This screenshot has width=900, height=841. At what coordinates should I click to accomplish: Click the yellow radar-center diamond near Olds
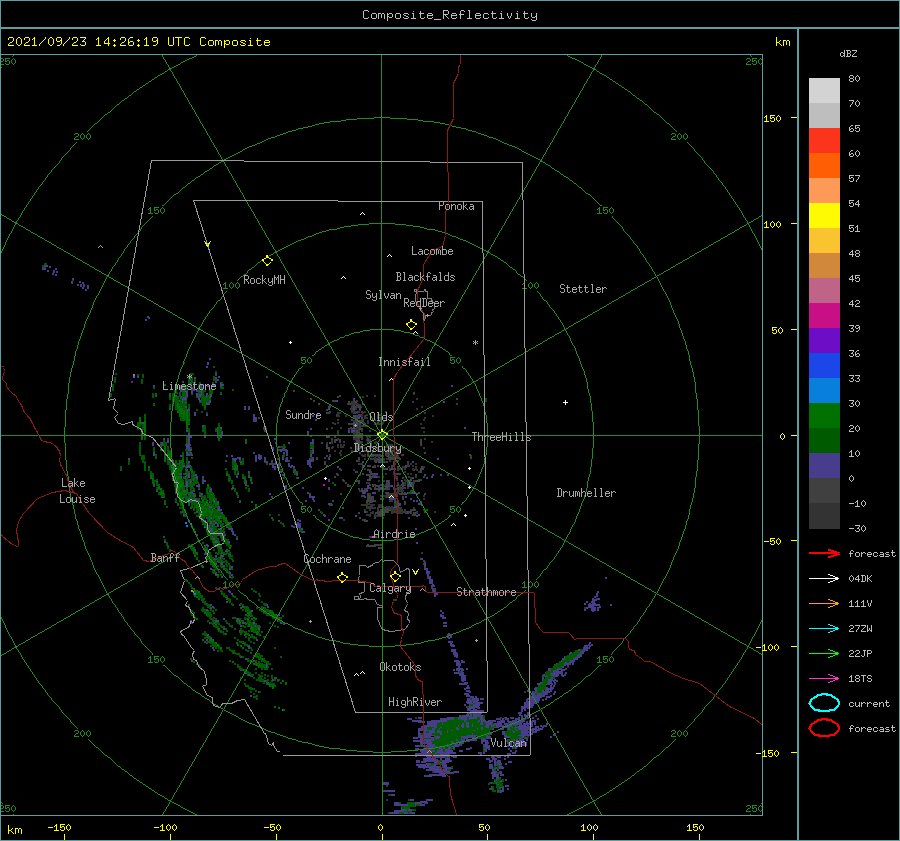click(x=382, y=435)
